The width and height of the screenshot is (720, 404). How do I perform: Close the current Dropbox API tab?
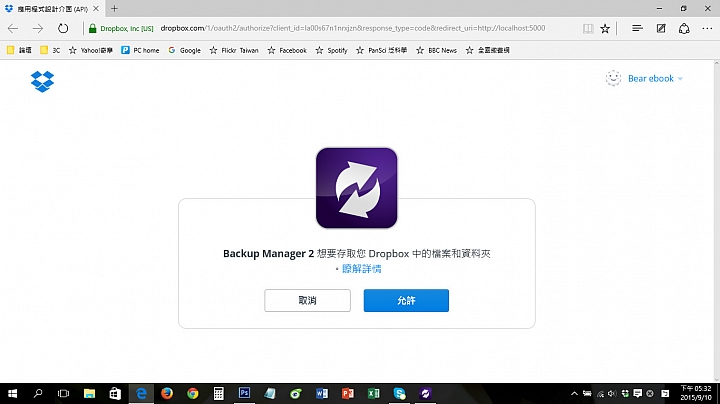point(96,8)
